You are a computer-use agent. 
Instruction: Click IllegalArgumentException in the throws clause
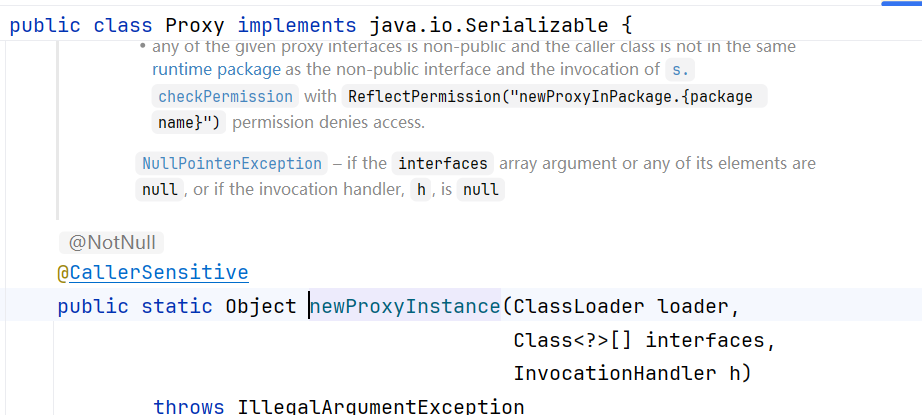coord(380,407)
